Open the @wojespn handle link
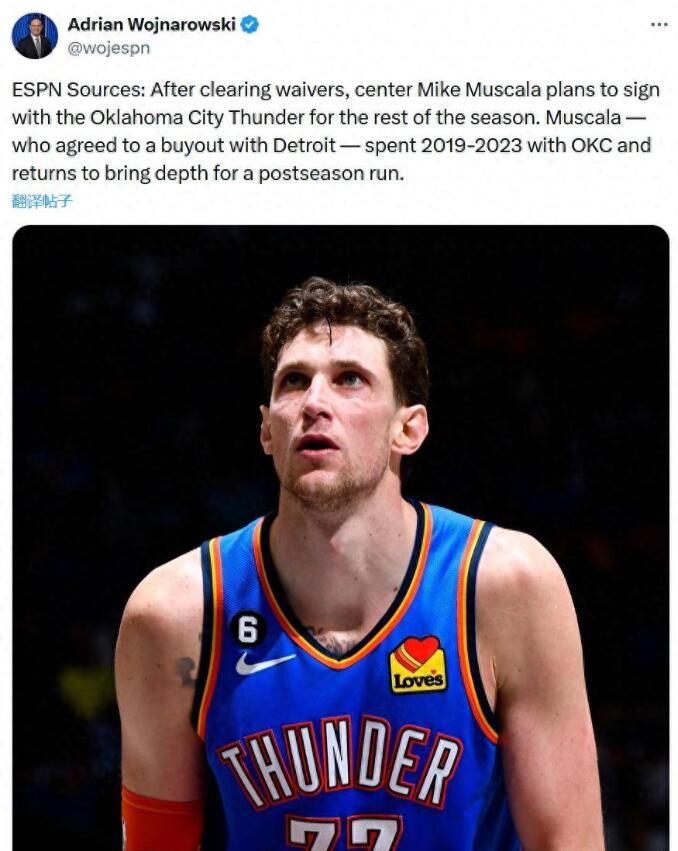The height and width of the screenshot is (851, 678). [x=109, y=48]
